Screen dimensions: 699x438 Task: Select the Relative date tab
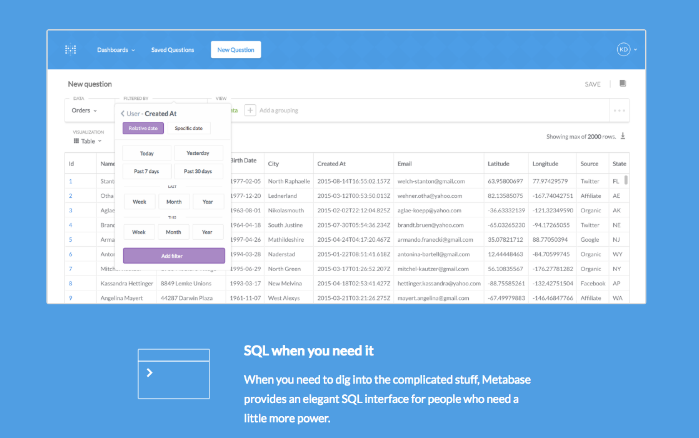tap(143, 128)
